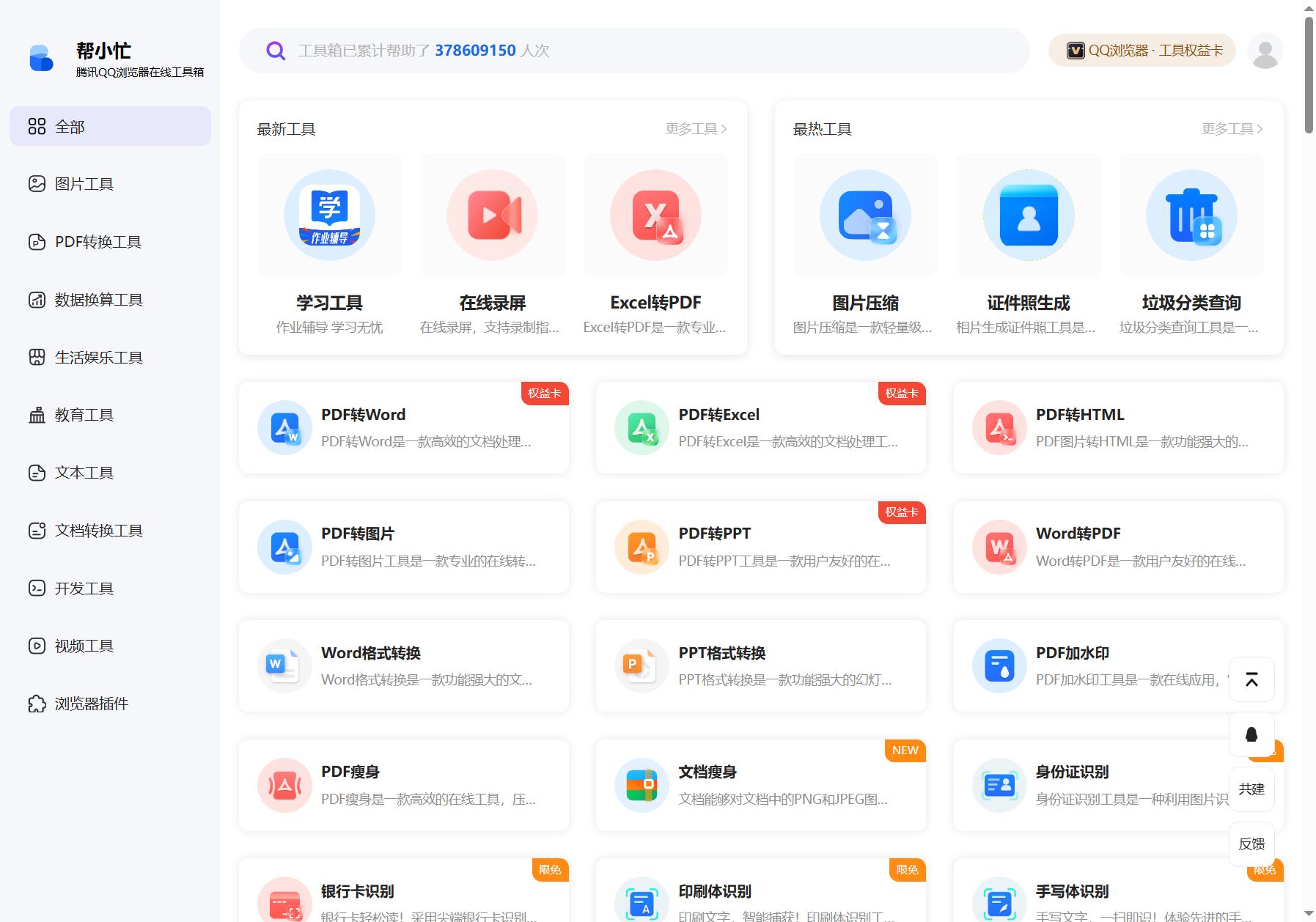Image resolution: width=1316 pixels, height=922 pixels.
Task: Open the 图片压缩 icon
Action: pyautogui.click(x=865, y=215)
